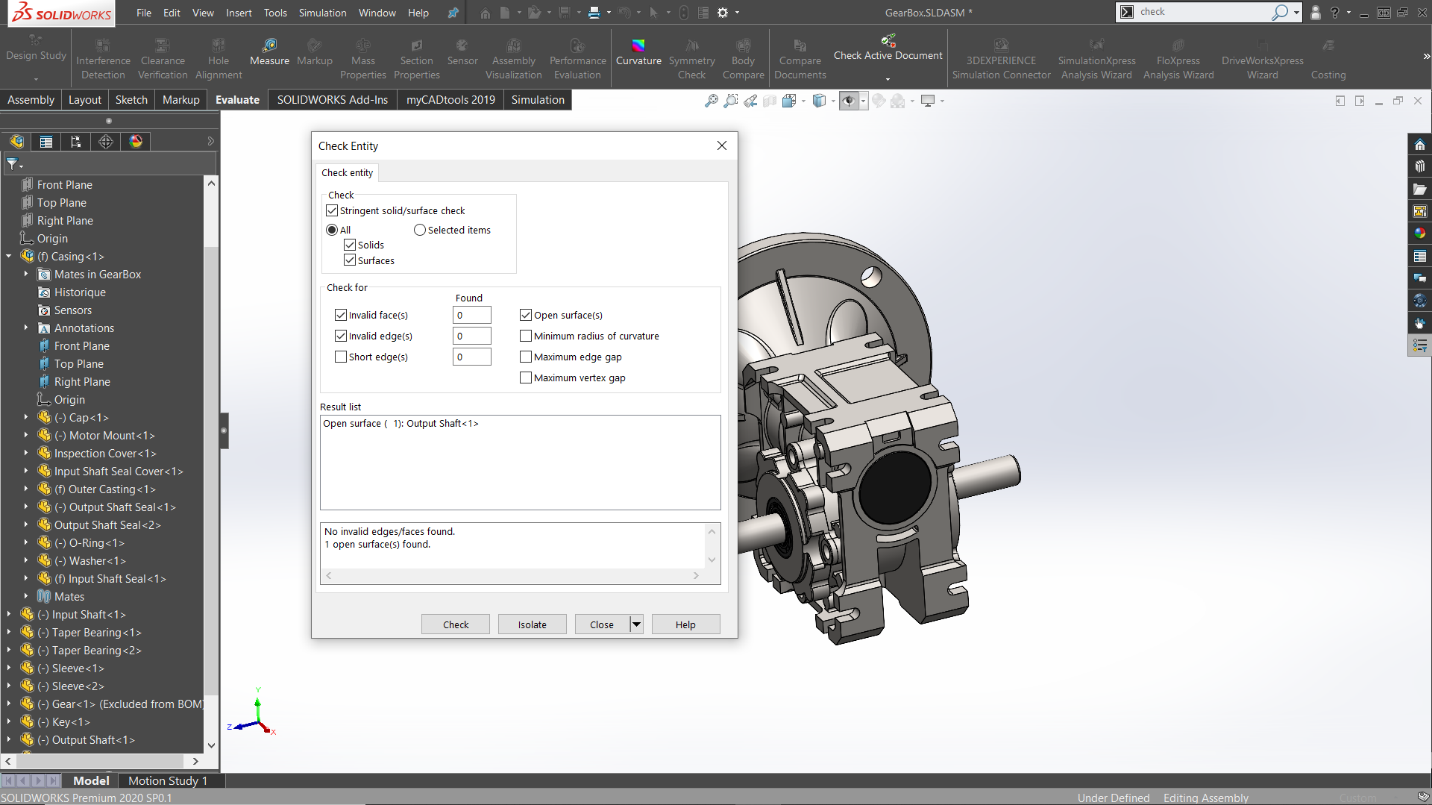The height and width of the screenshot is (805, 1432).
Task: Click the Short edge(s) found value field
Action: 472,357
